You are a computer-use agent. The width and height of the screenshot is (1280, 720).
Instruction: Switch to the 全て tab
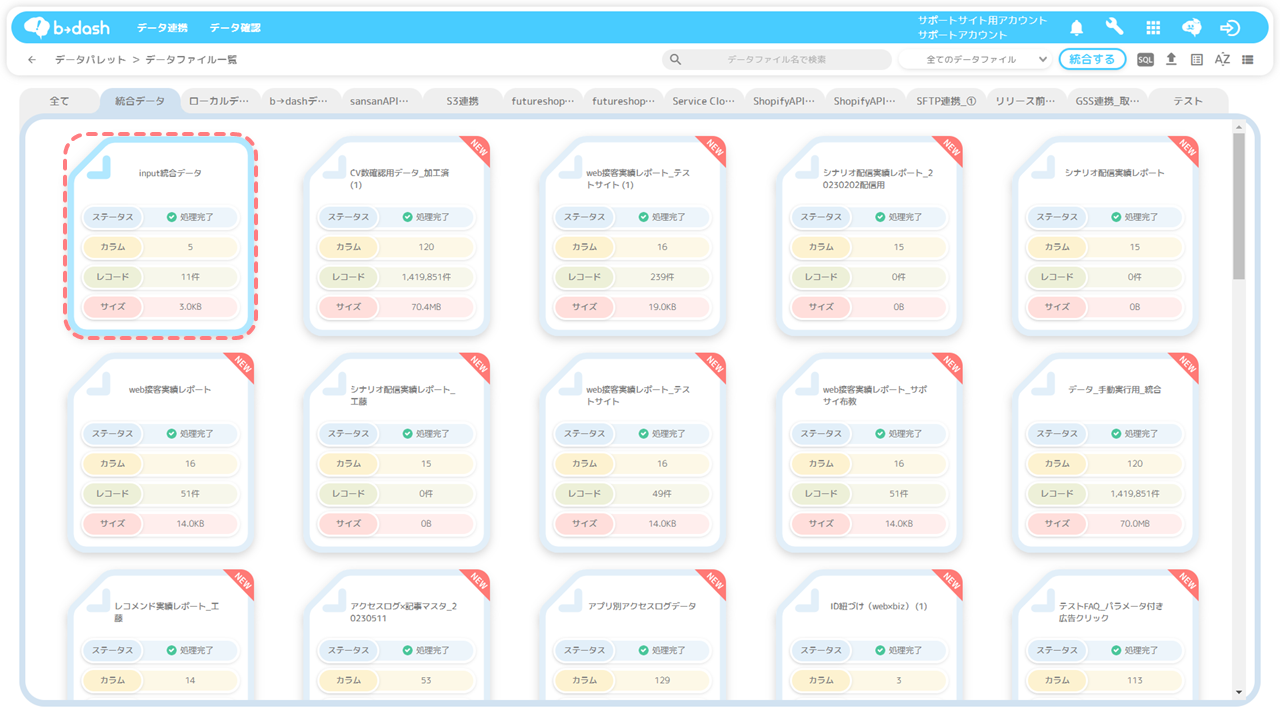60,101
